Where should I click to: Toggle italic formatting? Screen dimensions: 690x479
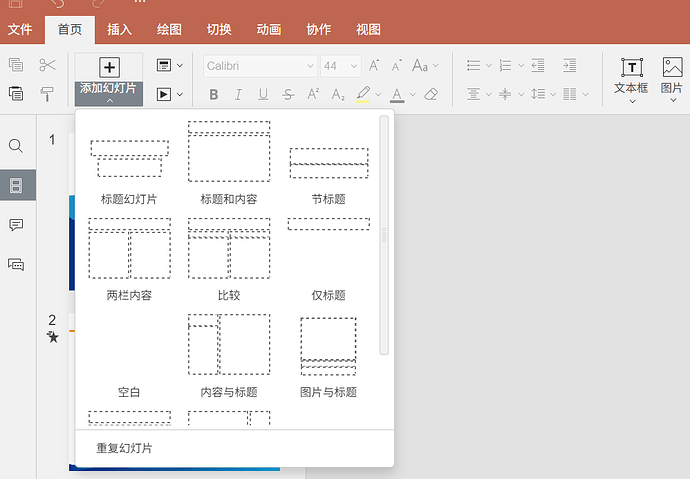[x=238, y=94]
